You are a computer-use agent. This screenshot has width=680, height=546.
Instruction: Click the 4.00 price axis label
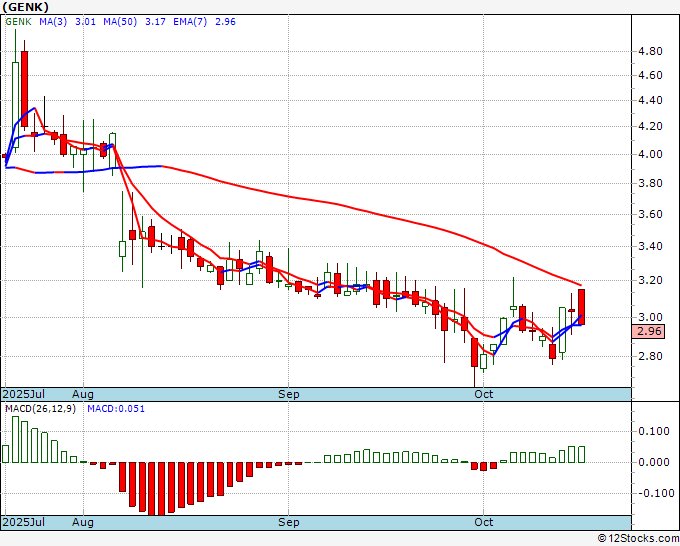pos(650,154)
